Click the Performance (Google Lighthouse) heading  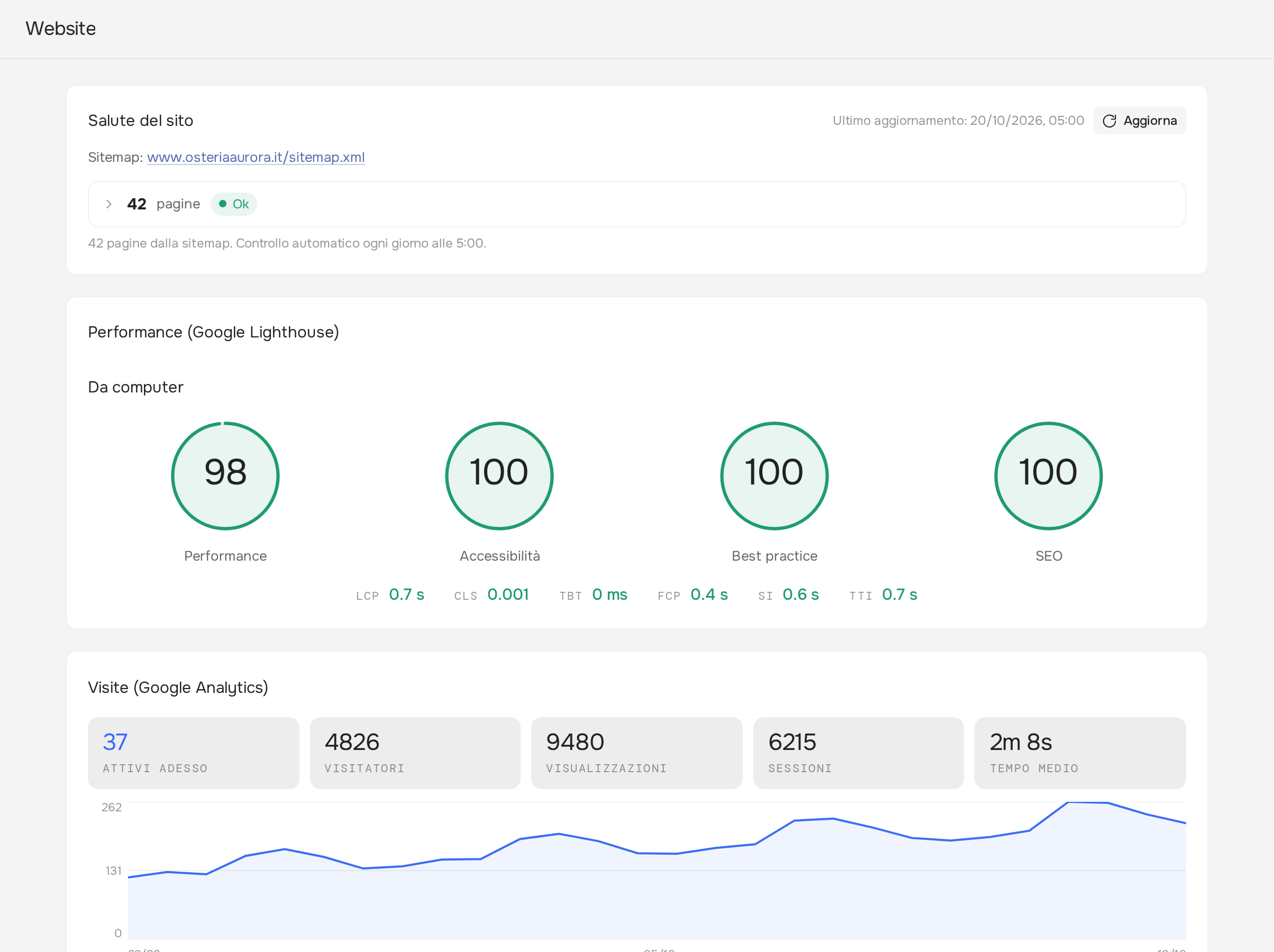(x=214, y=332)
